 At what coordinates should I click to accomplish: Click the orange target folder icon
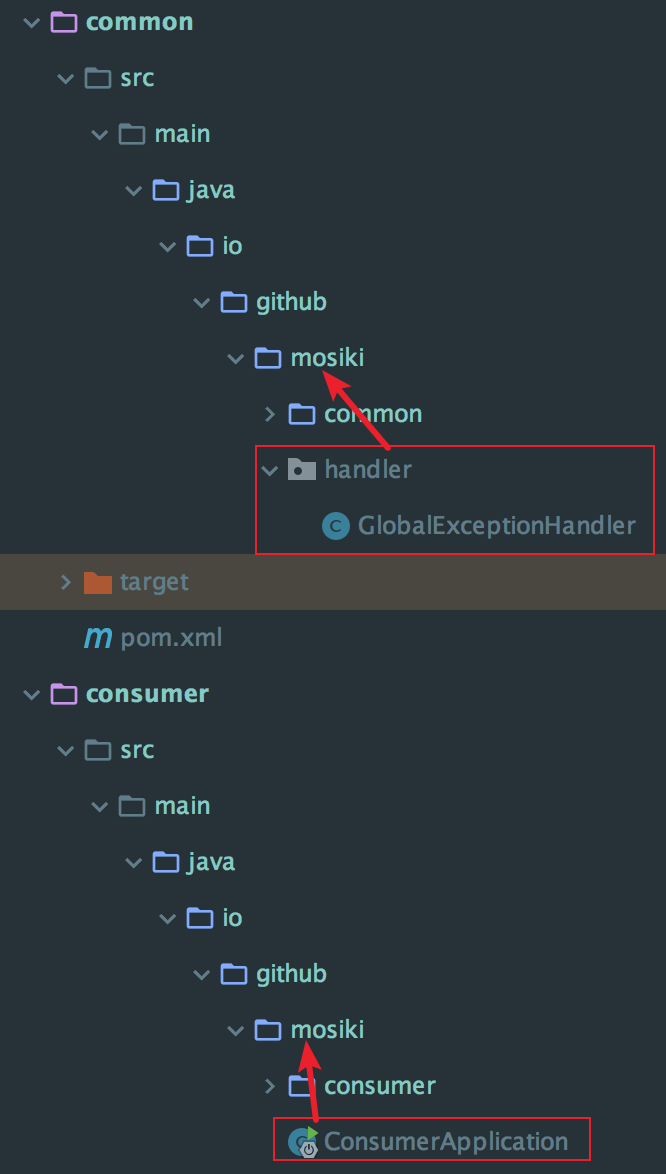(97, 582)
